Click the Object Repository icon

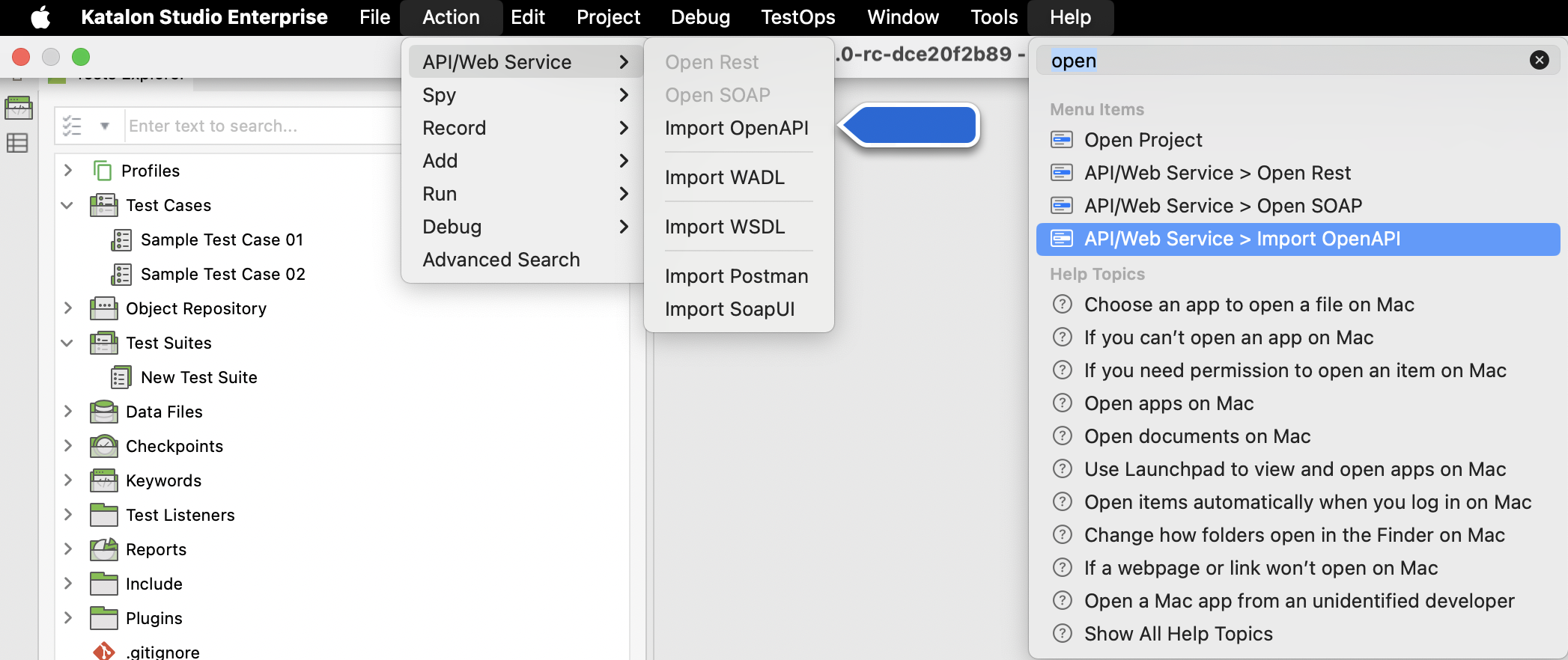(103, 308)
